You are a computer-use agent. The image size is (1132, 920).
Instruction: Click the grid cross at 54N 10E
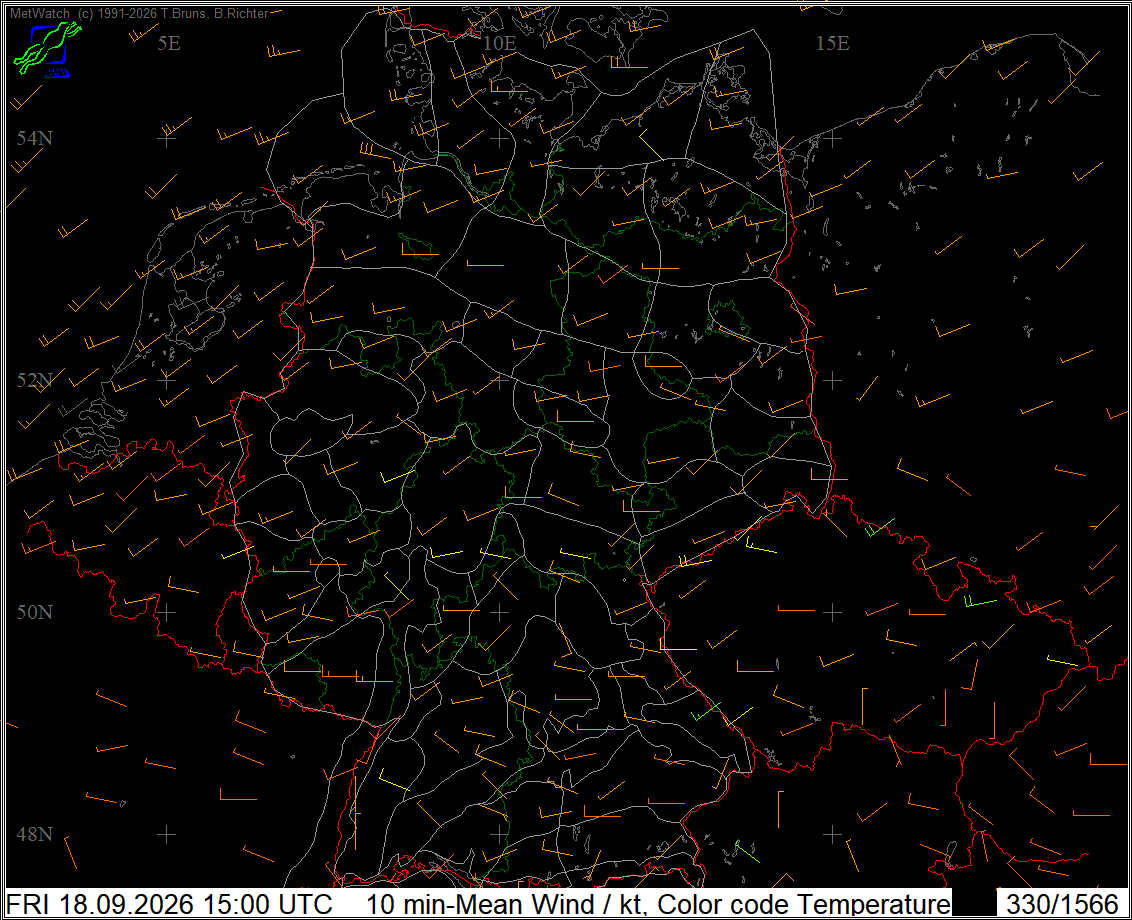point(500,138)
